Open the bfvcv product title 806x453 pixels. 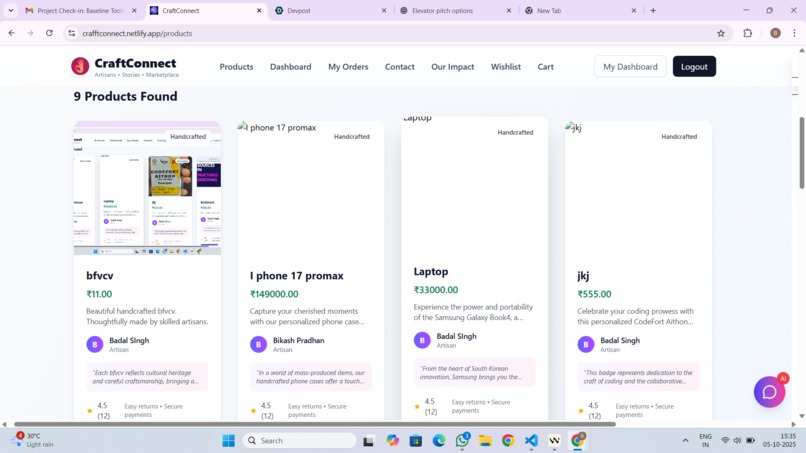pyautogui.click(x=100, y=276)
